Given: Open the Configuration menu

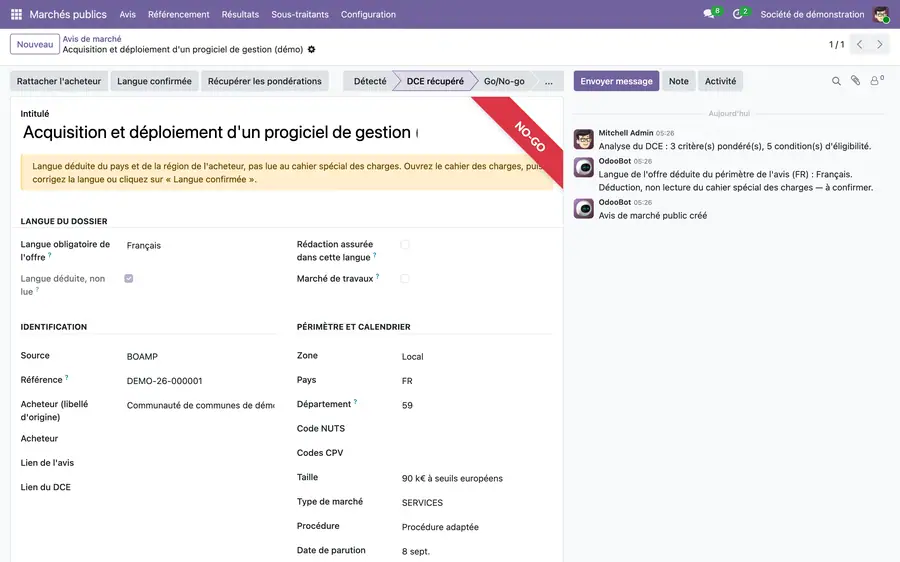Looking at the screenshot, I should (368, 14).
